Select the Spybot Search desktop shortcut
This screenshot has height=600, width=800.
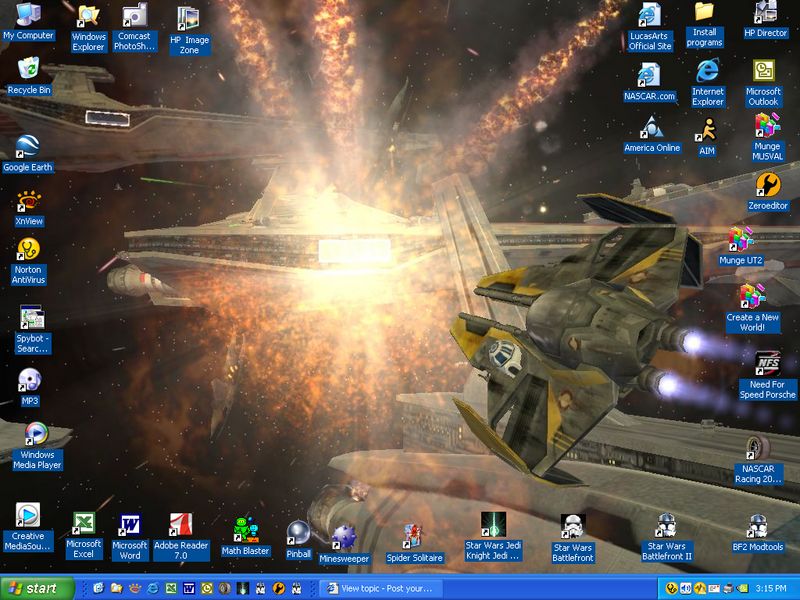33,329
